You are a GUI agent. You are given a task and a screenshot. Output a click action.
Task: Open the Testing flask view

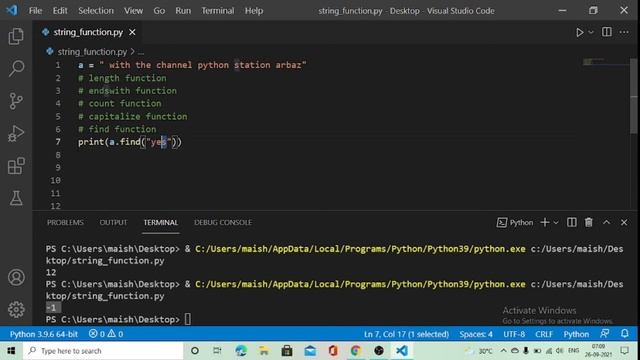(x=16, y=198)
